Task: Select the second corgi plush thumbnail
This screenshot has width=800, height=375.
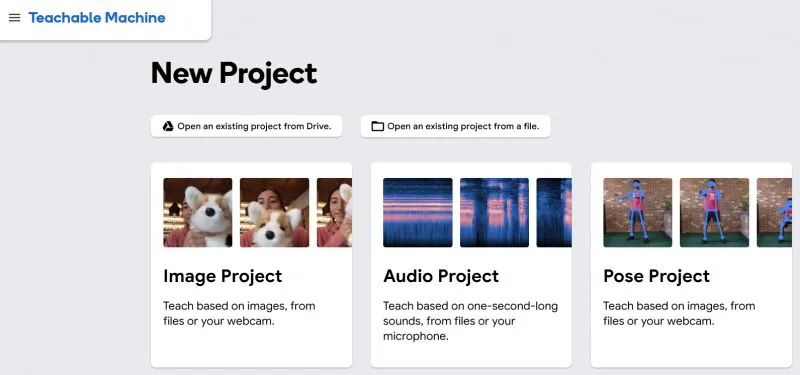Action: [x=274, y=212]
